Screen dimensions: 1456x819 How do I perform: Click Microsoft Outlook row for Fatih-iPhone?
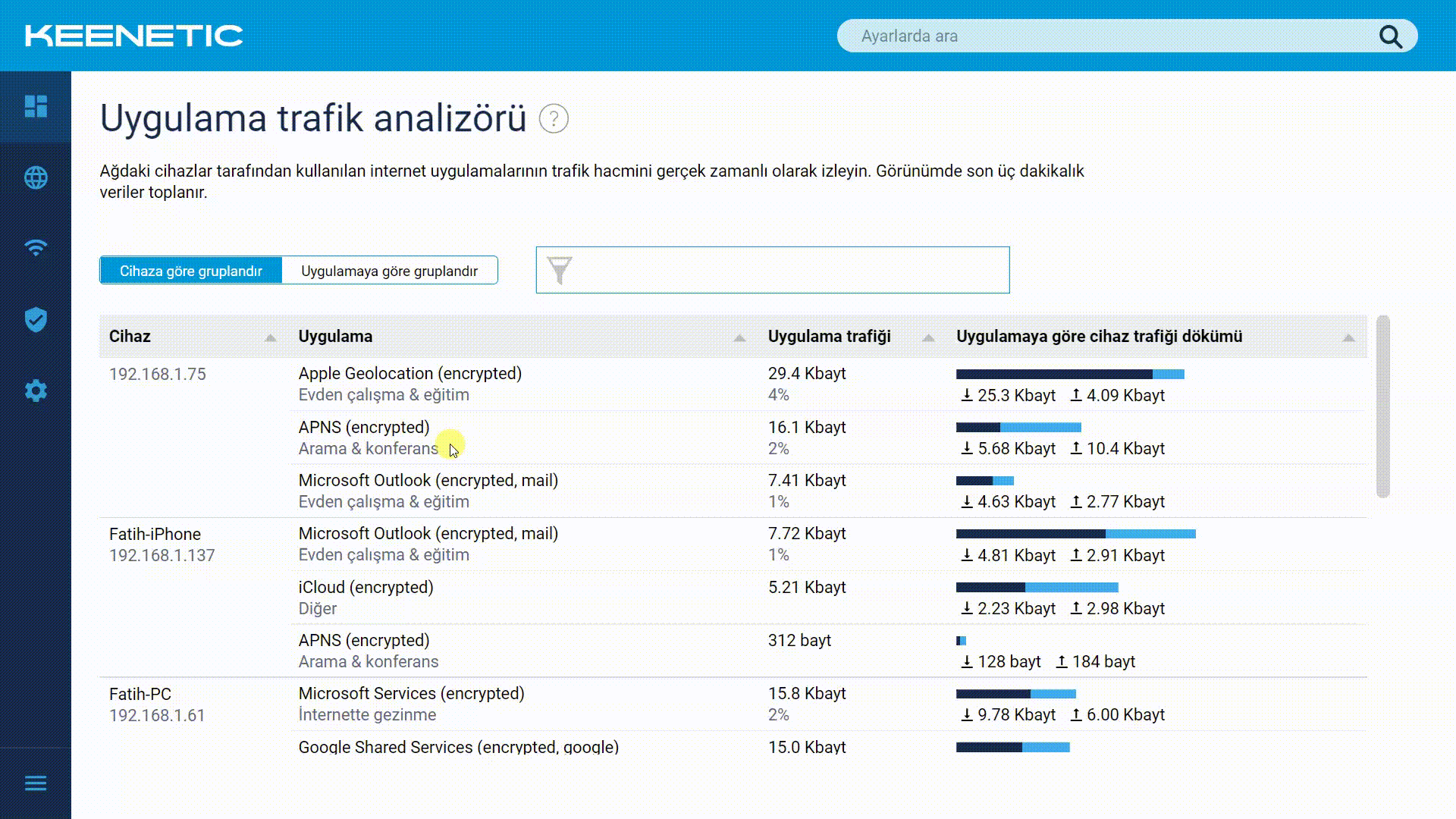point(428,534)
